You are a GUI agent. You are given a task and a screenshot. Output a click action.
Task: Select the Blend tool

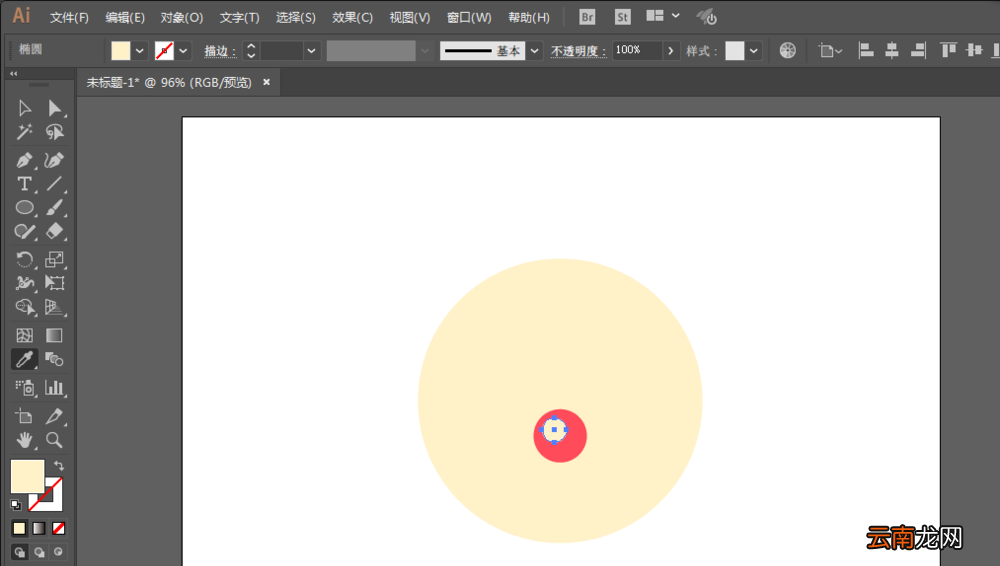point(54,359)
